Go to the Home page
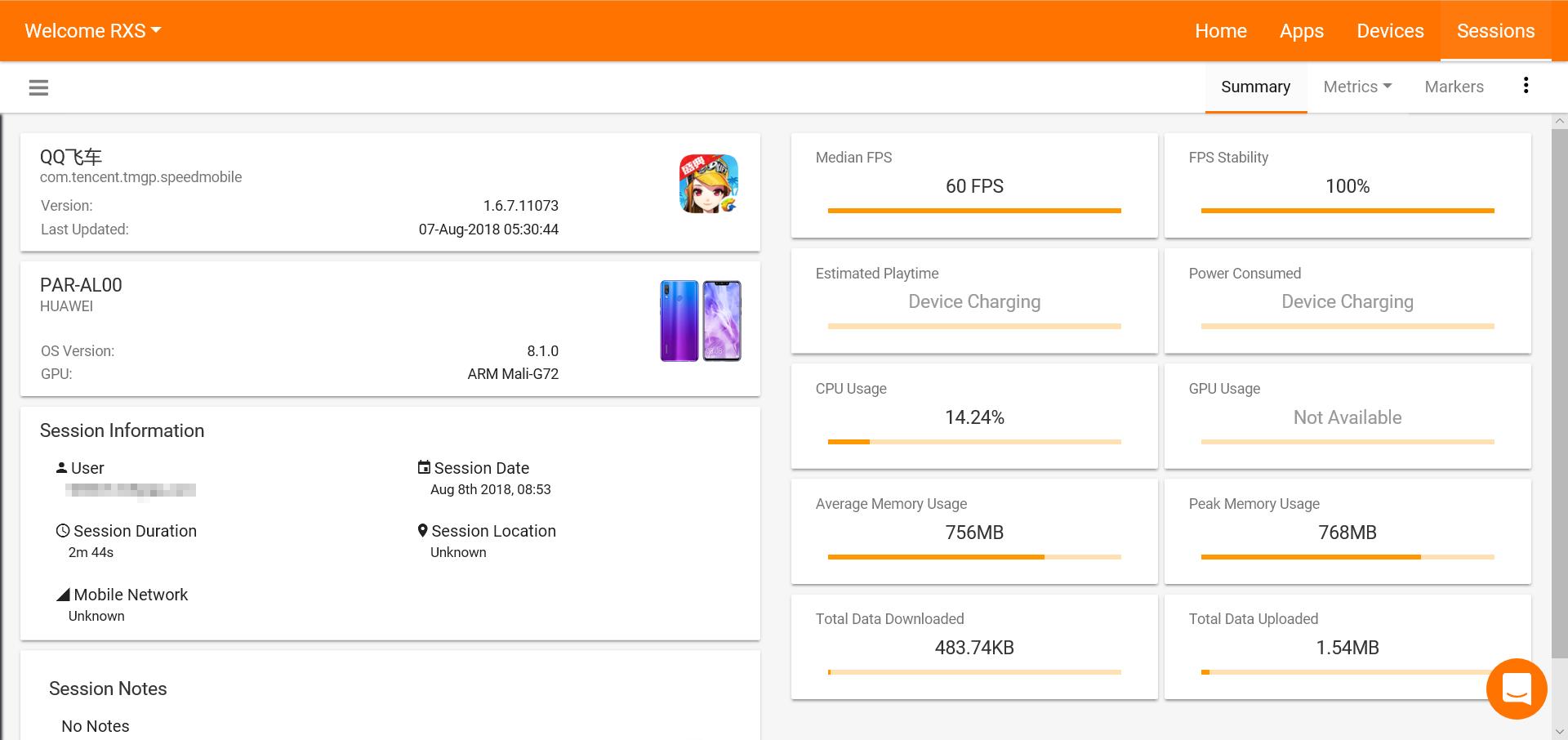 click(1221, 31)
